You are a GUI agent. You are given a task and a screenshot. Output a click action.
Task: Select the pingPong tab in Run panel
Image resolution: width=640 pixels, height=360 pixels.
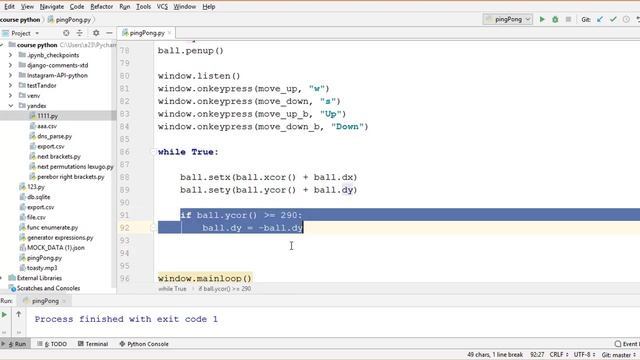(44, 301)
